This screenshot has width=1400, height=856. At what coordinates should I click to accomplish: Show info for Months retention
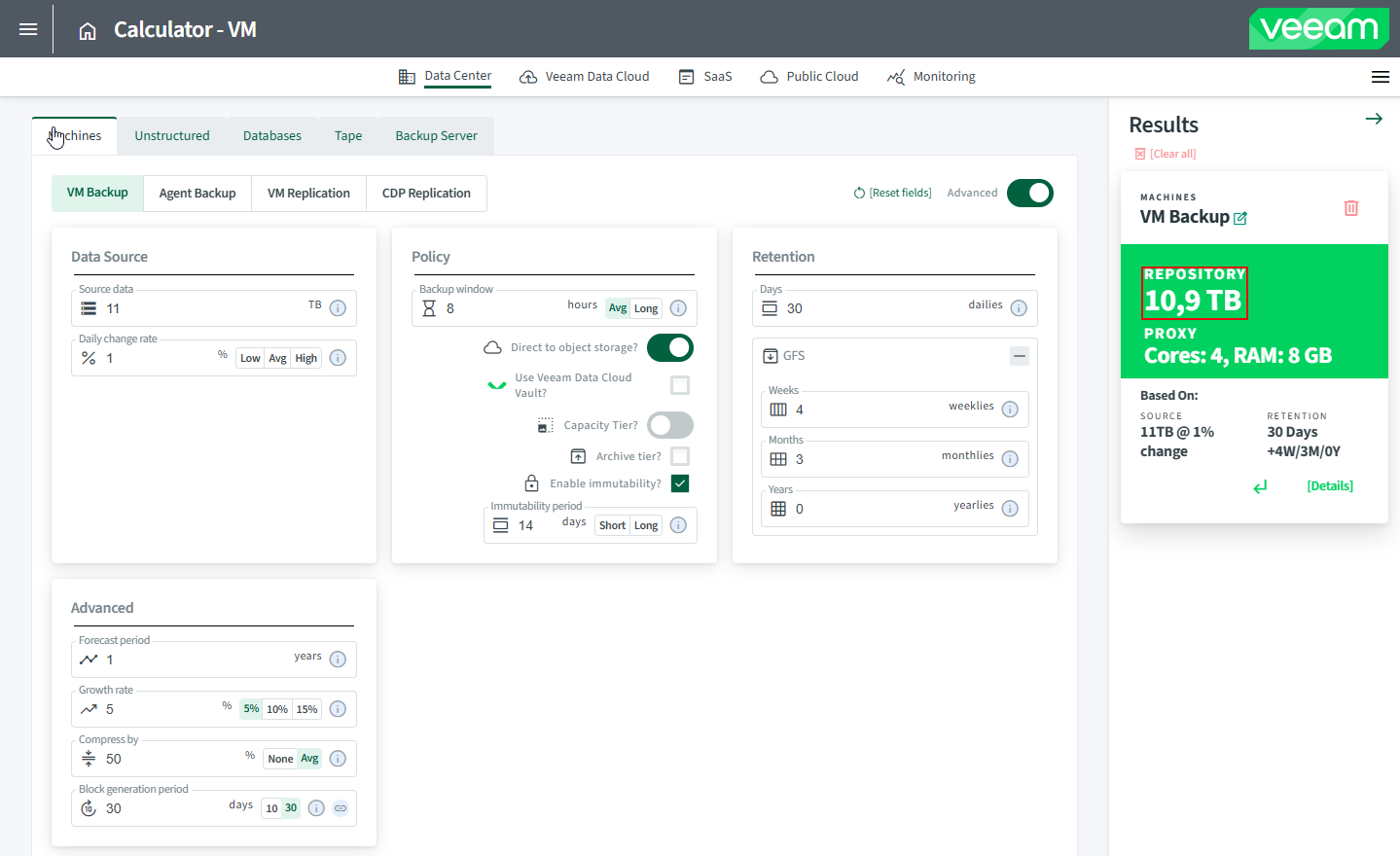1010,459
